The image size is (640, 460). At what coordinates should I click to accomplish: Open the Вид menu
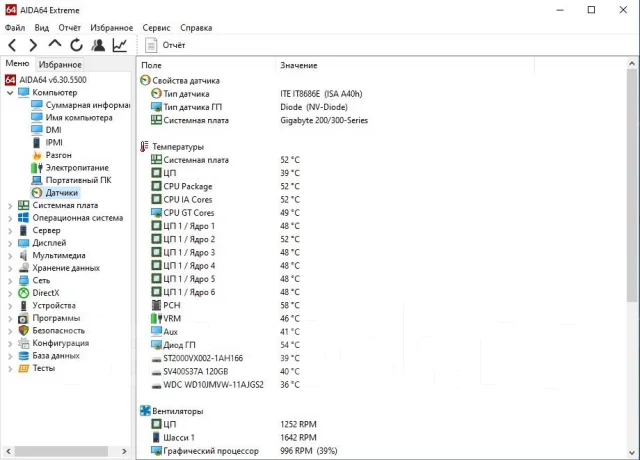pos(42,28)
